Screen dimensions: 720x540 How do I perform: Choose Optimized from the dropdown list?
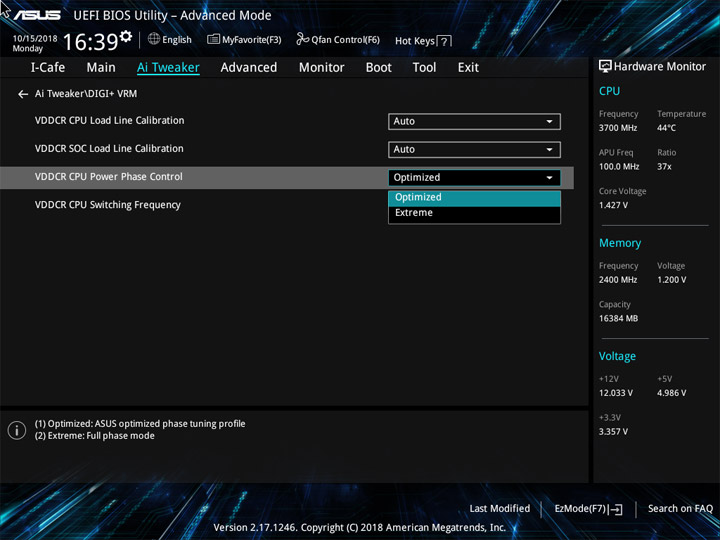[x=474, y=197]
